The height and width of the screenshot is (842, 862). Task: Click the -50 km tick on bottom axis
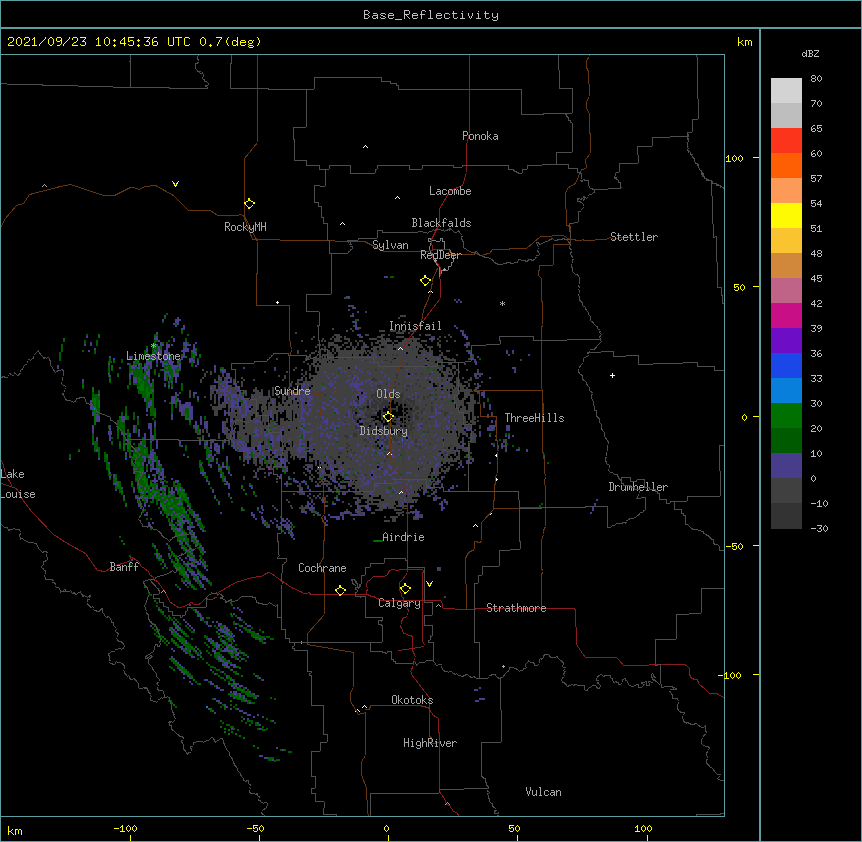(255, 828)
